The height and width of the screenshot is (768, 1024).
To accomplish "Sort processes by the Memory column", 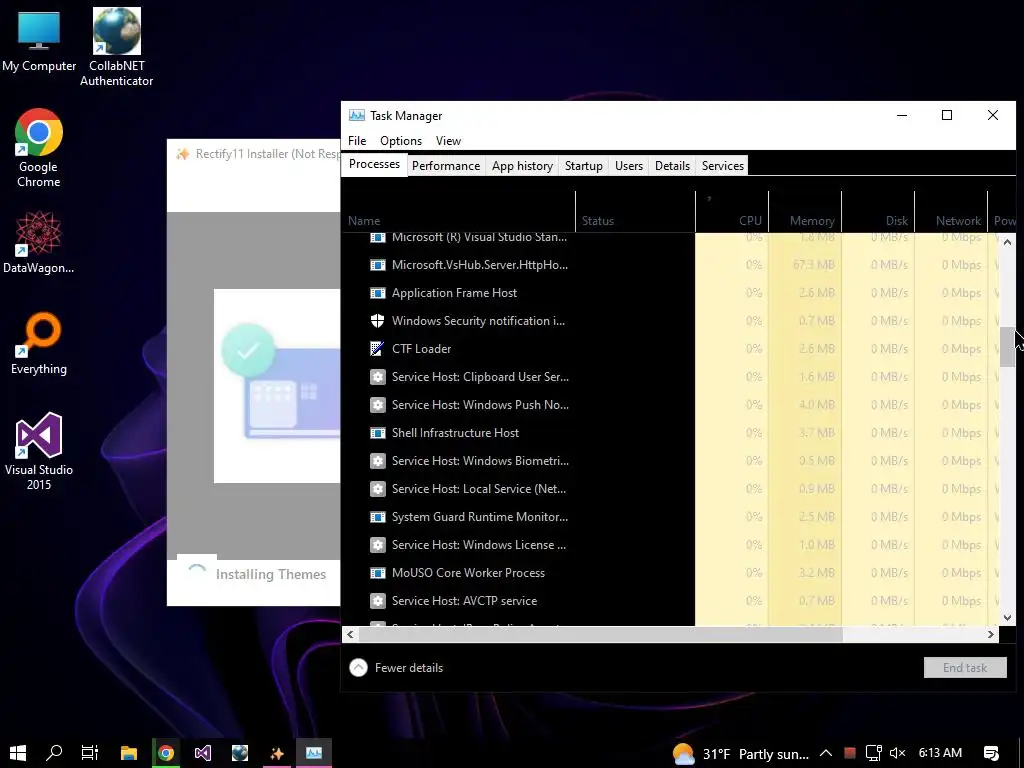I will tap(805, 212).
